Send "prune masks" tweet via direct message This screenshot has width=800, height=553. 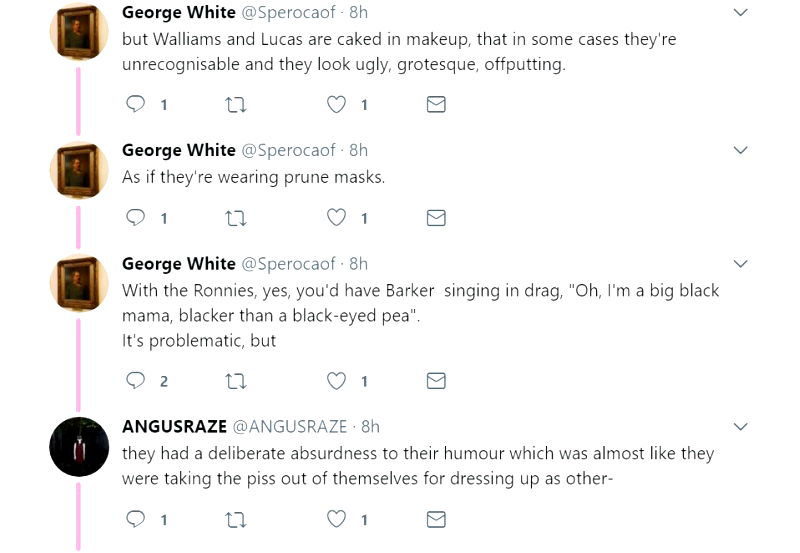pos(436,218)
